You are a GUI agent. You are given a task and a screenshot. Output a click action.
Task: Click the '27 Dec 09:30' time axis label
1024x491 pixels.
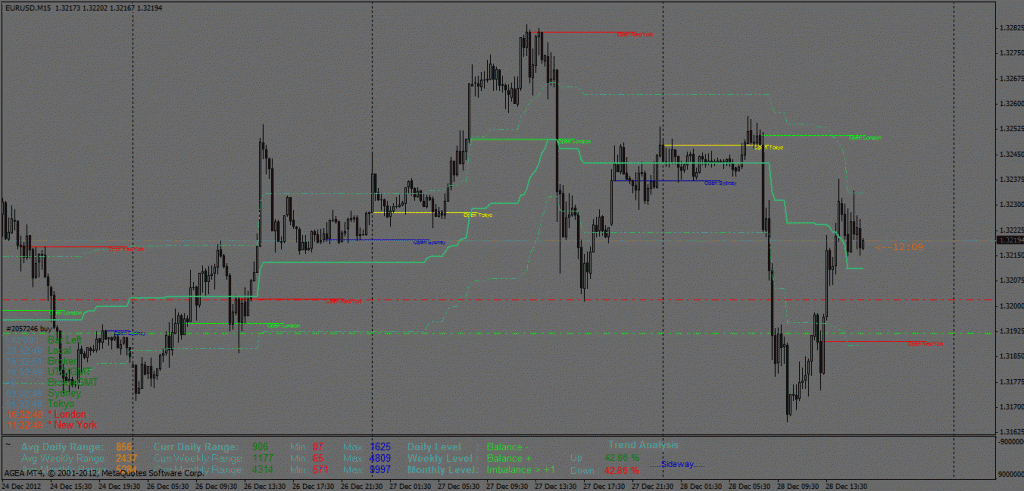click(x=505, y=486)
